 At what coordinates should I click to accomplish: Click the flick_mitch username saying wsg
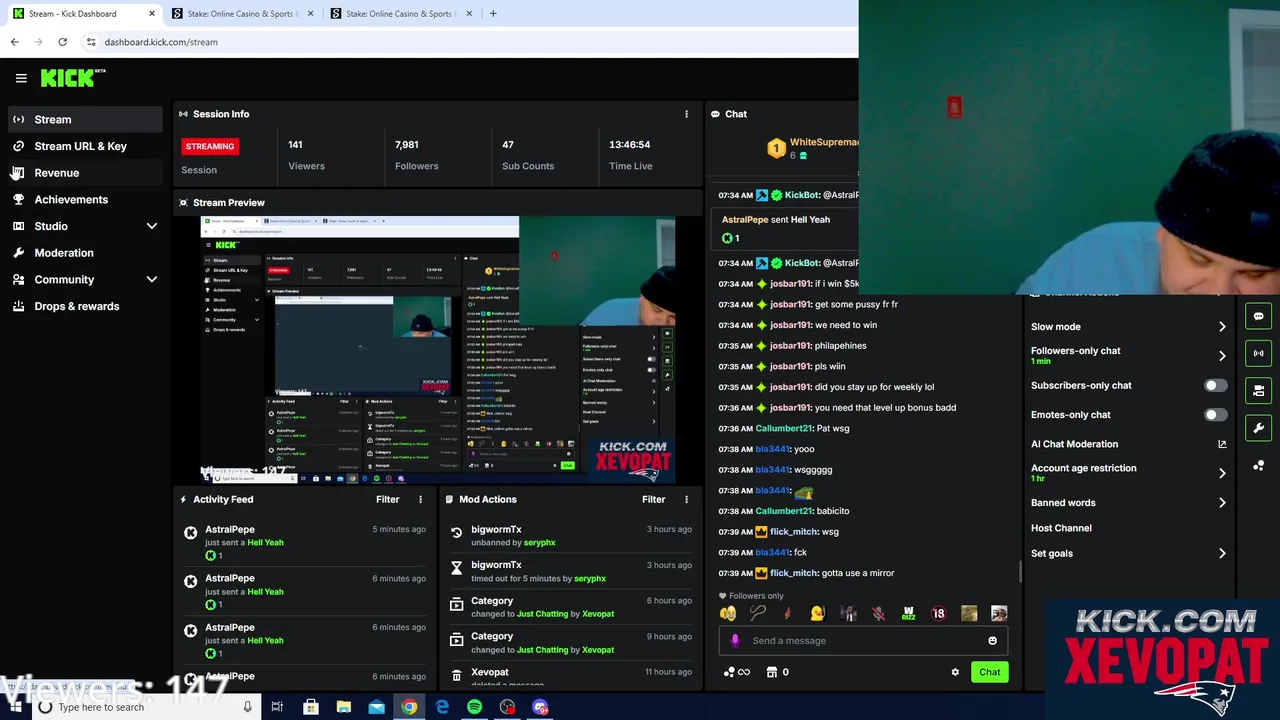(794, 532)
